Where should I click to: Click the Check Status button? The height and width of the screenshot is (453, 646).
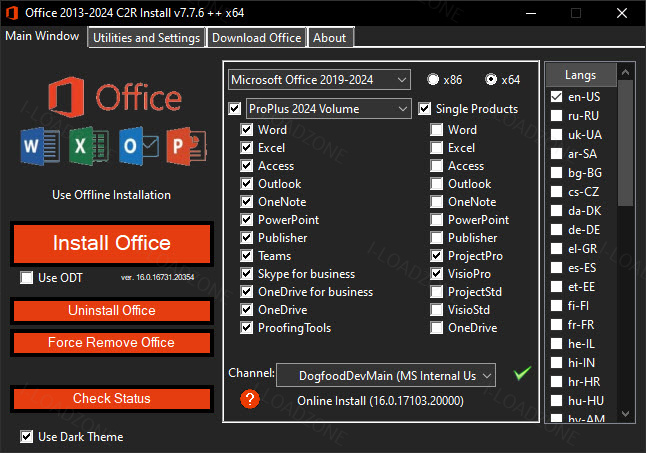(x=112, y=399)
